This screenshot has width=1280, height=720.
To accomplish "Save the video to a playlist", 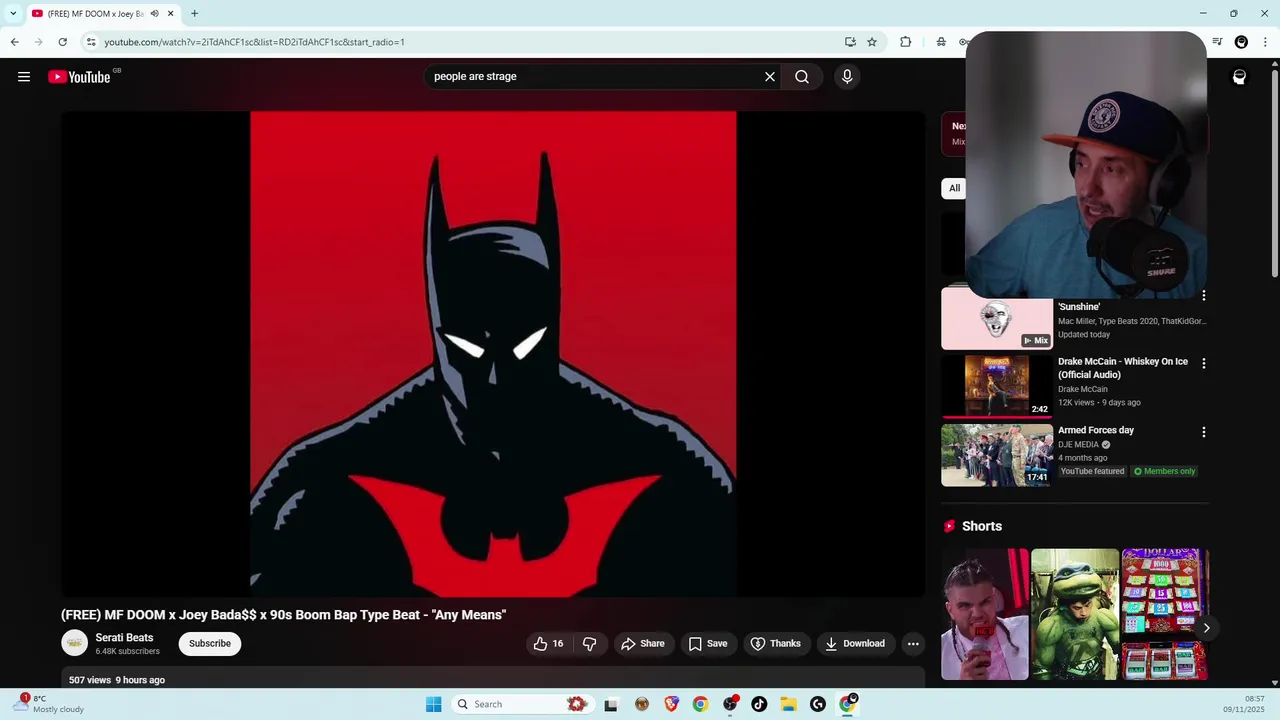I will coord(708,644).
